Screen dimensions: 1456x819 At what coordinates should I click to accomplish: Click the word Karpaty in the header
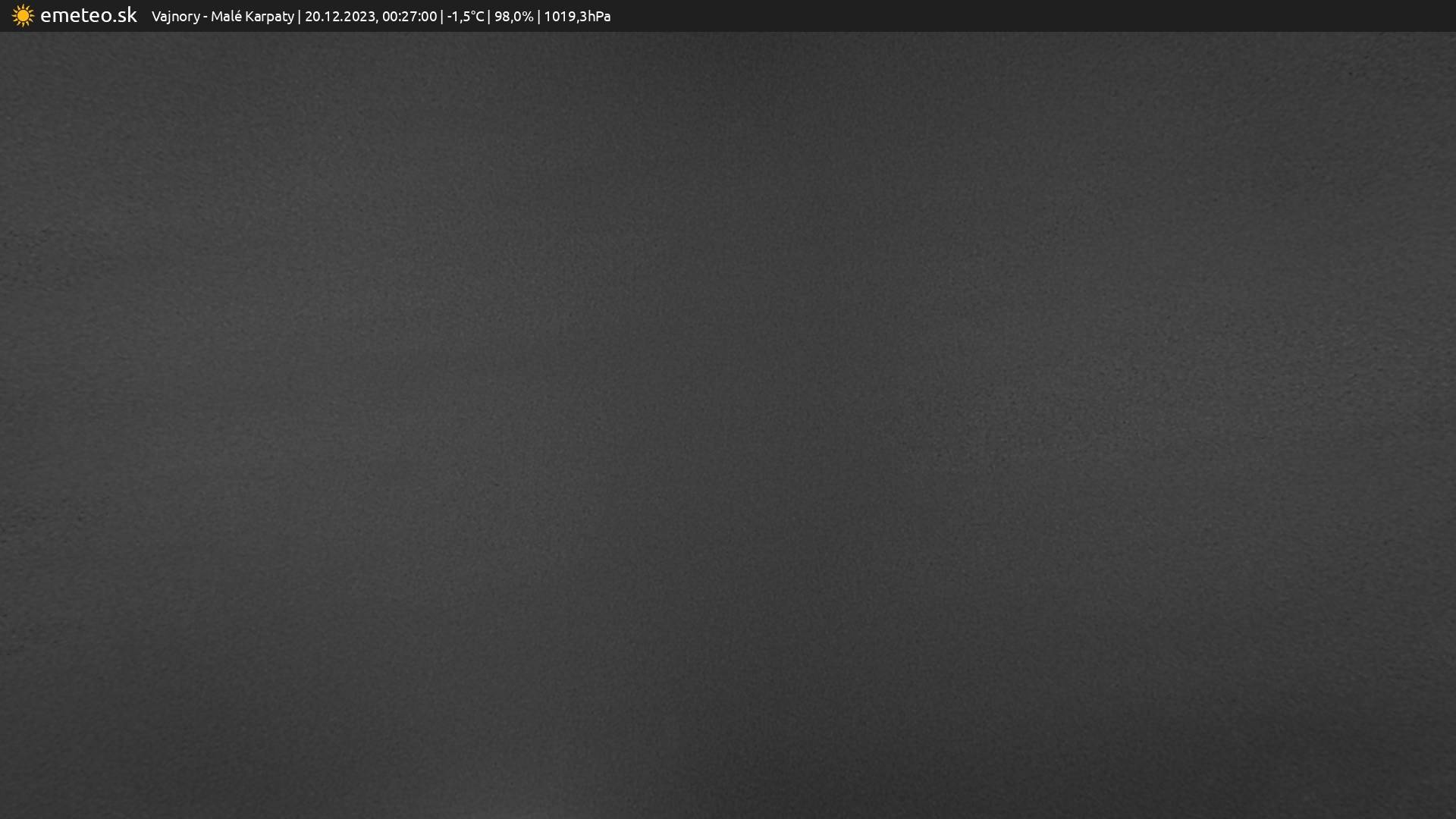pos(269,17)
